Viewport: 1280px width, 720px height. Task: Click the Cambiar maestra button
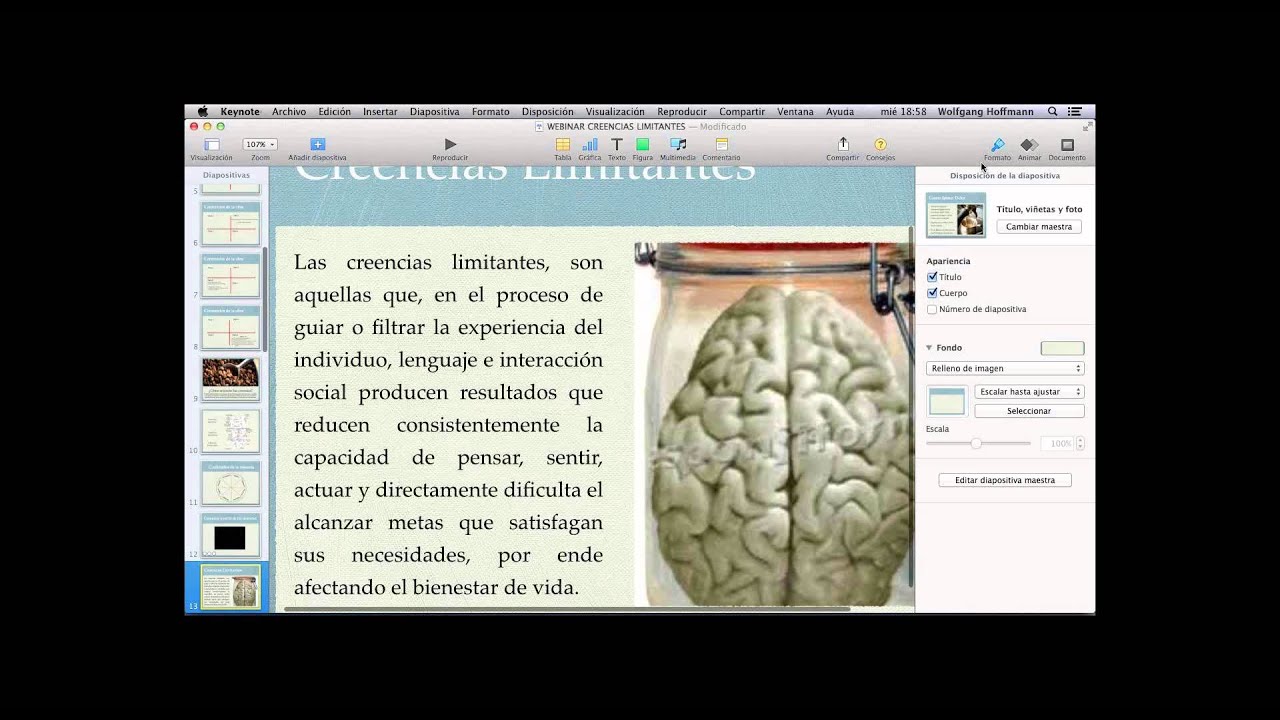pos(1039,227)
